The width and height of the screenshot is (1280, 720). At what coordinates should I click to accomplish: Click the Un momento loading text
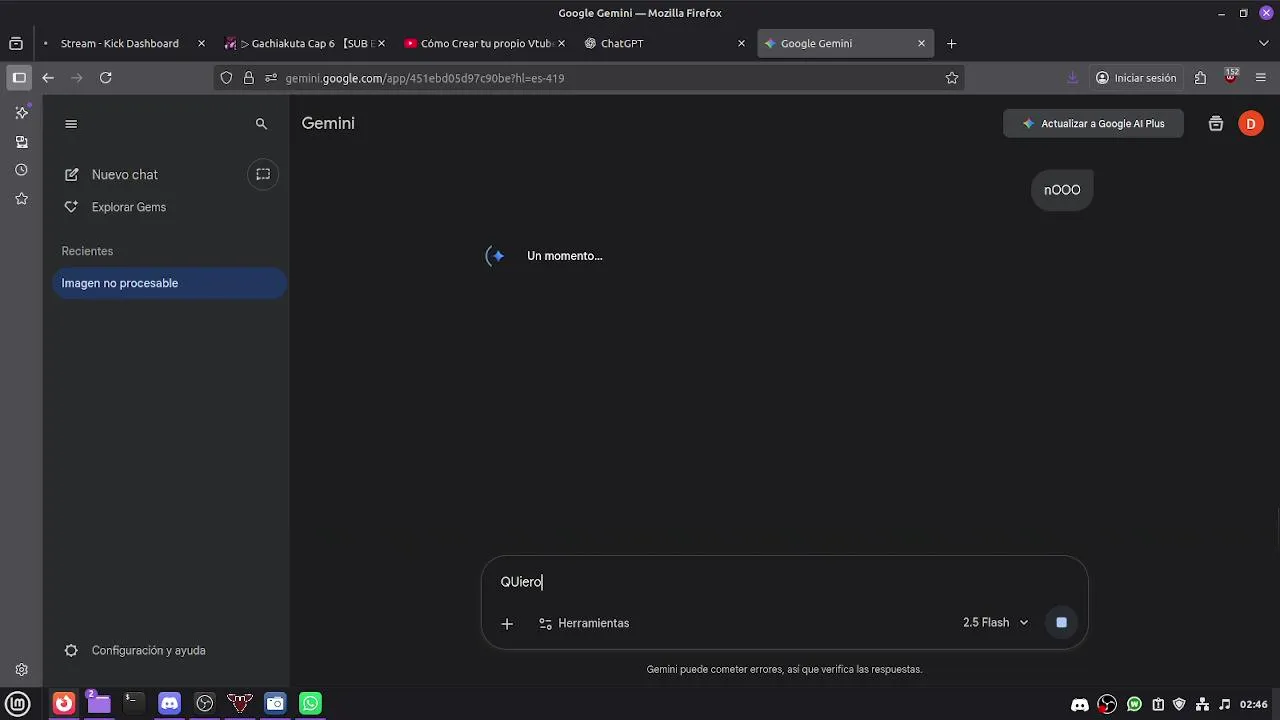click(564, 256)
